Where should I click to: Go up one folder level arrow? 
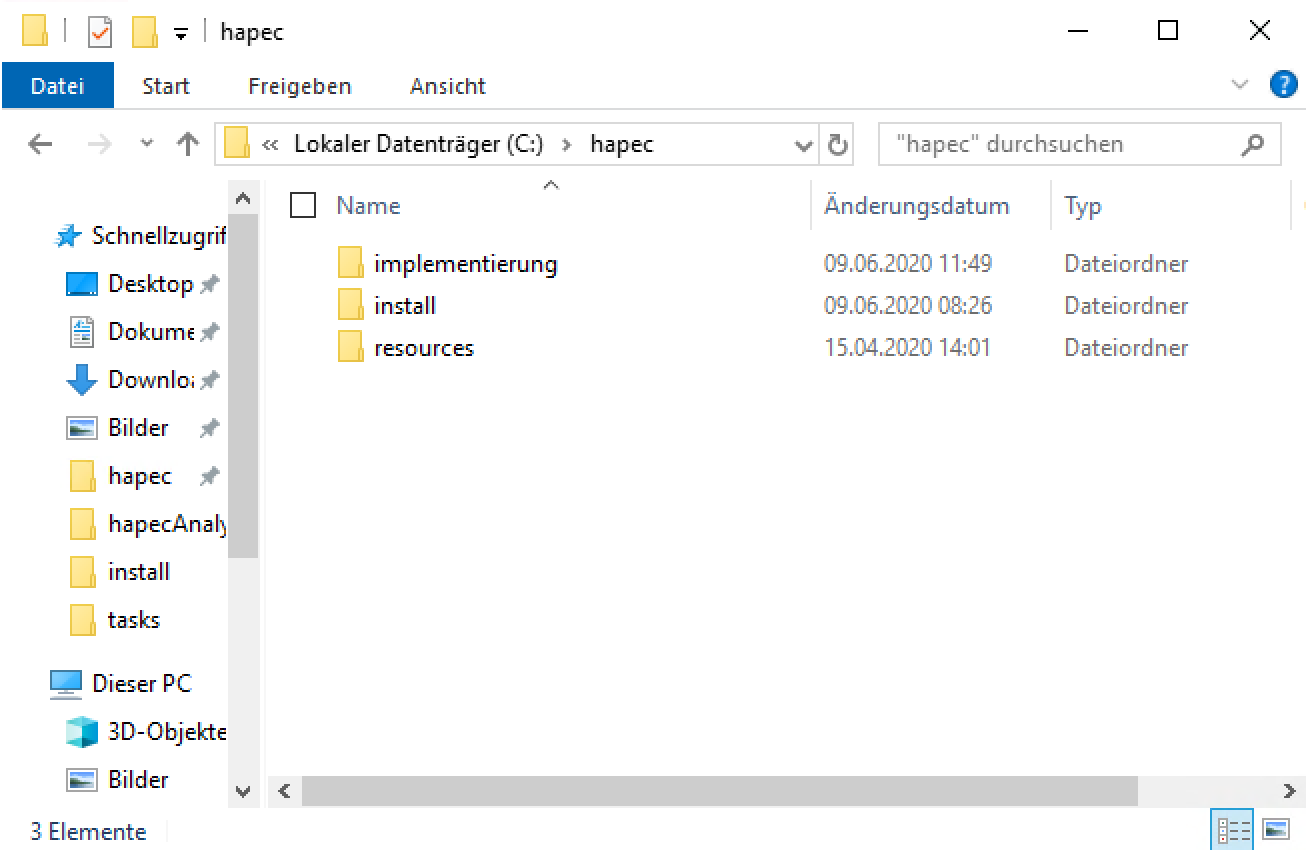tap(187, 145)
